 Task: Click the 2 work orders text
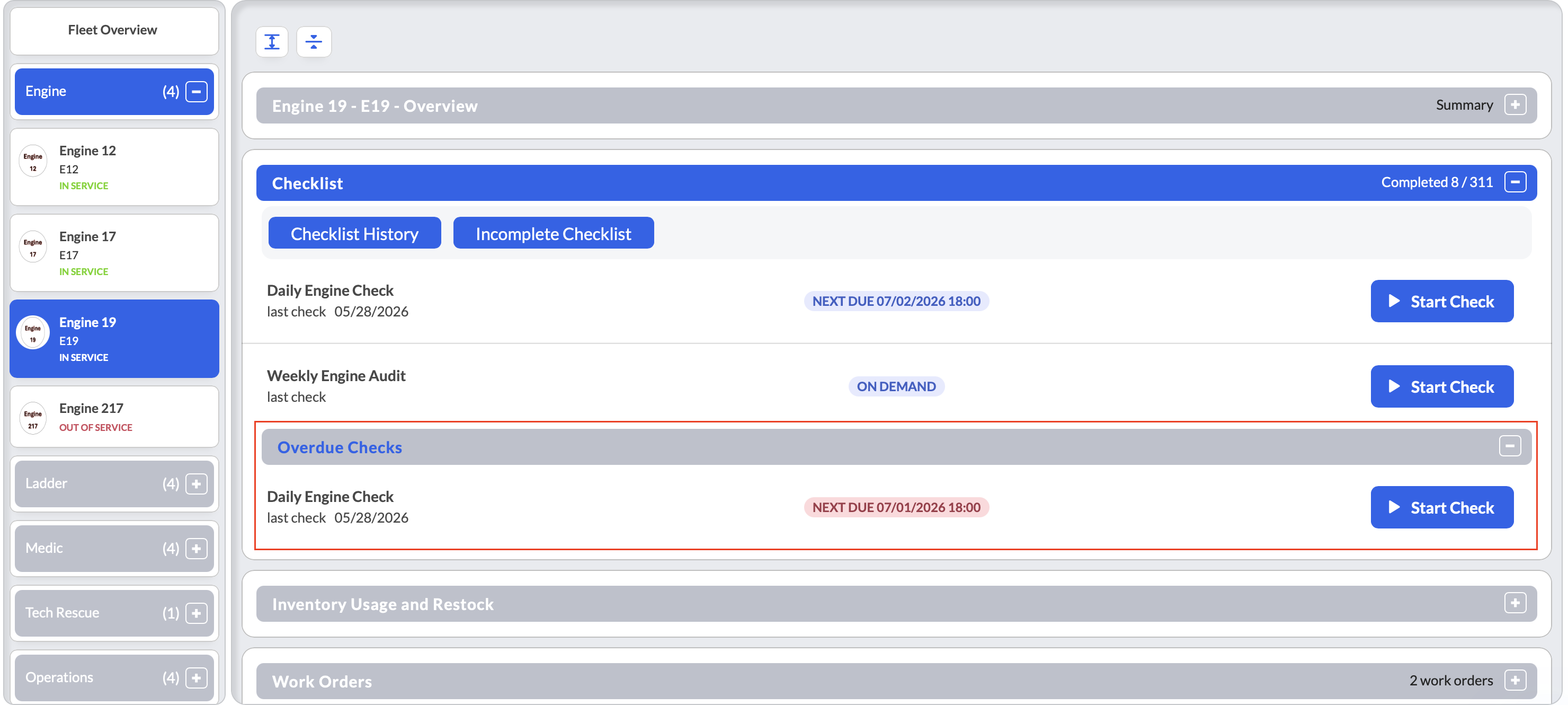[x=1451, y=681]
